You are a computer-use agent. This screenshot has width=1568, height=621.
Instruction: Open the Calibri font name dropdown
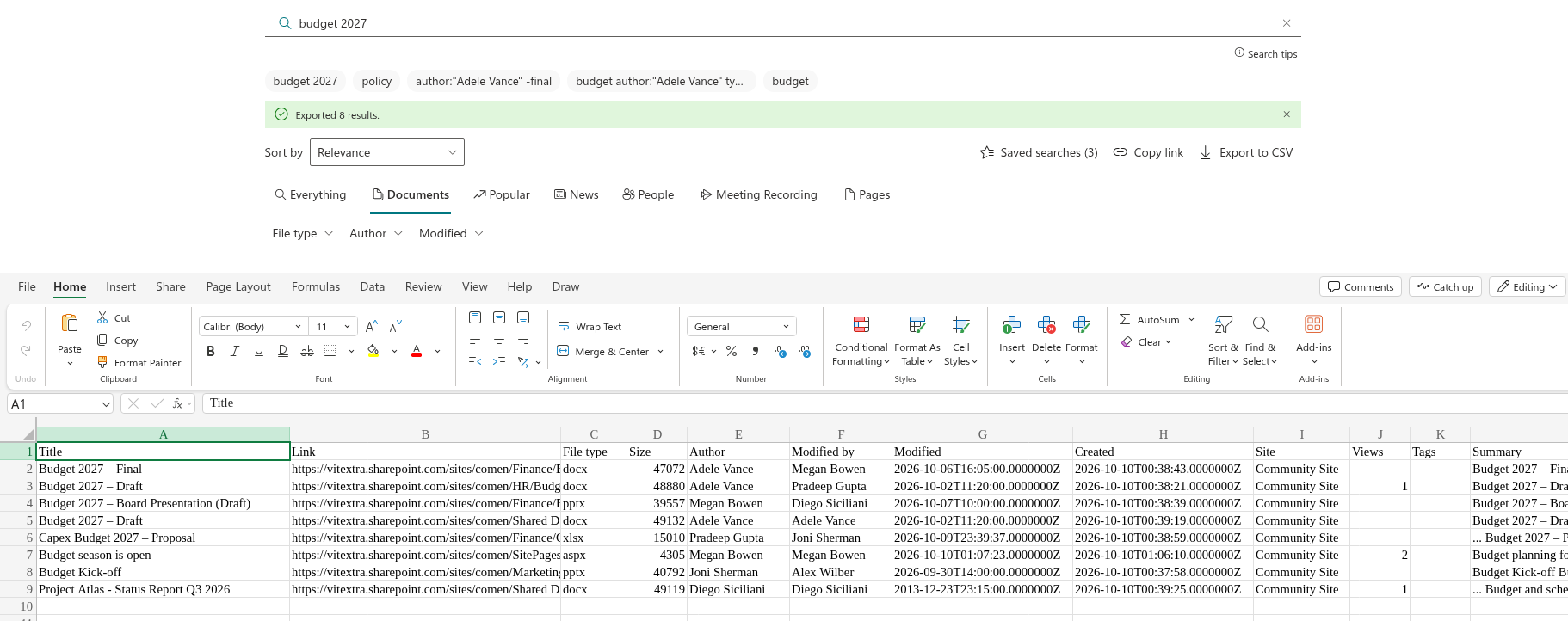click(253, 327)
